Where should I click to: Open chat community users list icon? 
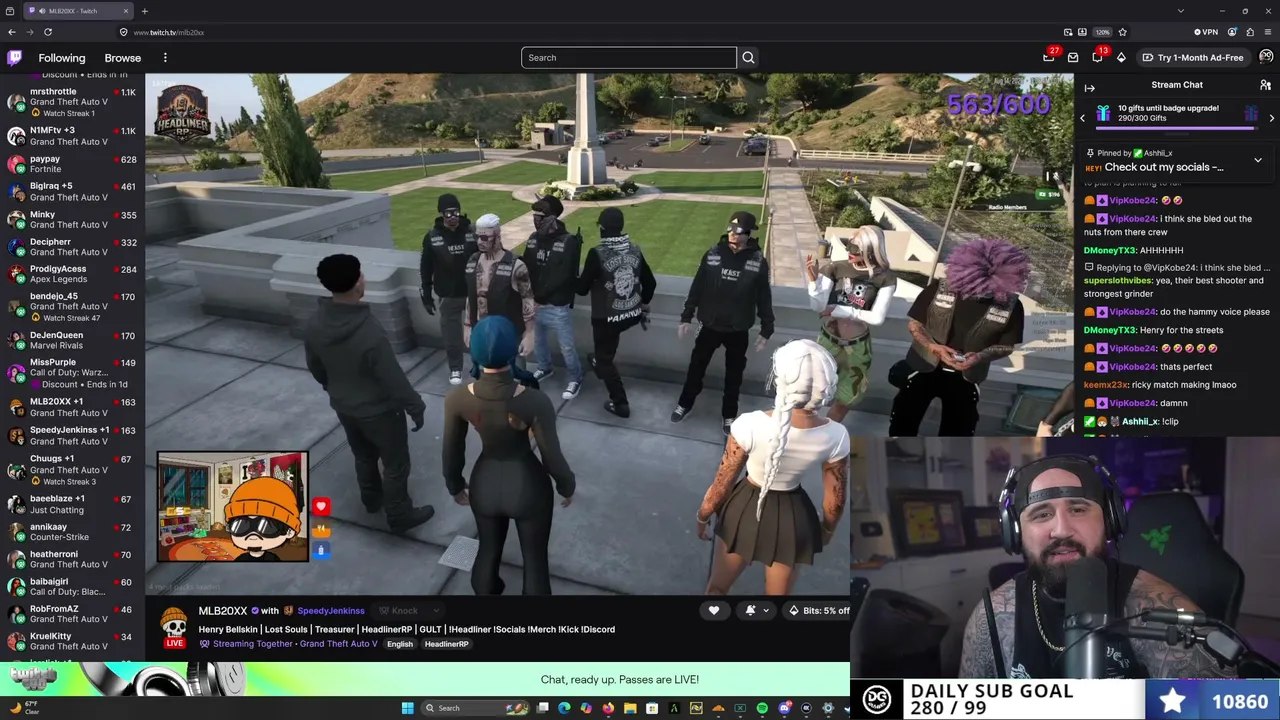[1265, 85]
